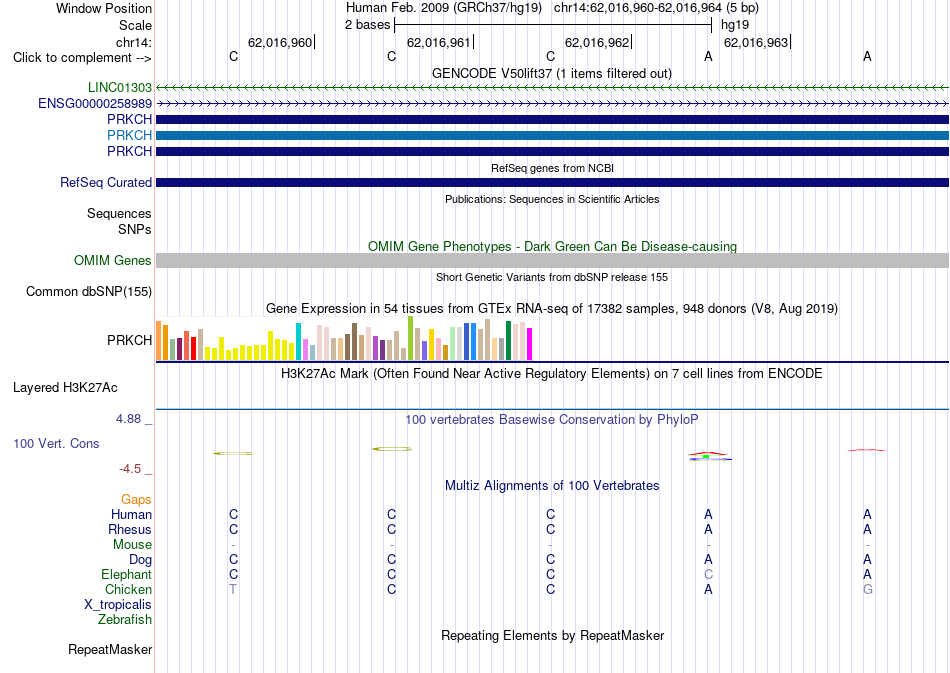Click the '2 bases' scale label

click(368, 25)
